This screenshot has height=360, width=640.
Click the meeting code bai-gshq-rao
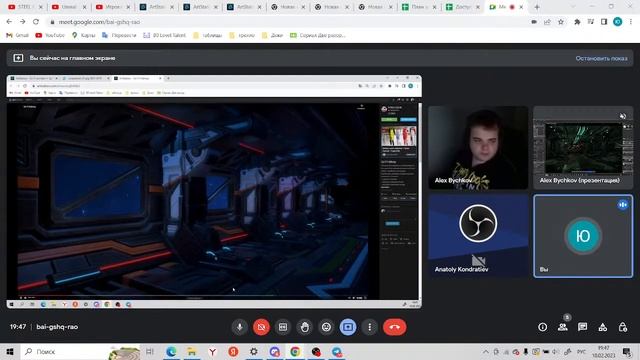pos(57,327)
